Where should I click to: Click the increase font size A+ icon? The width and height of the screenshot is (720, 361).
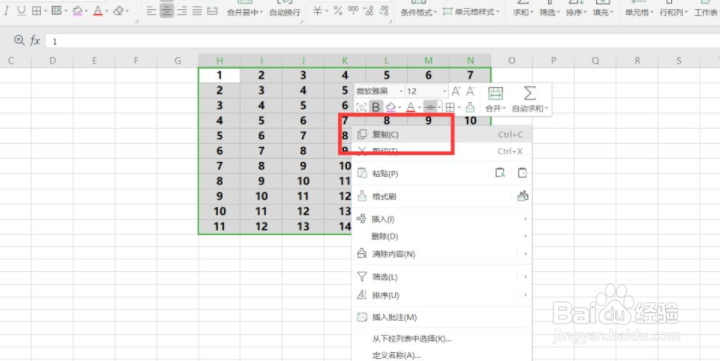[x=456, y=91]
